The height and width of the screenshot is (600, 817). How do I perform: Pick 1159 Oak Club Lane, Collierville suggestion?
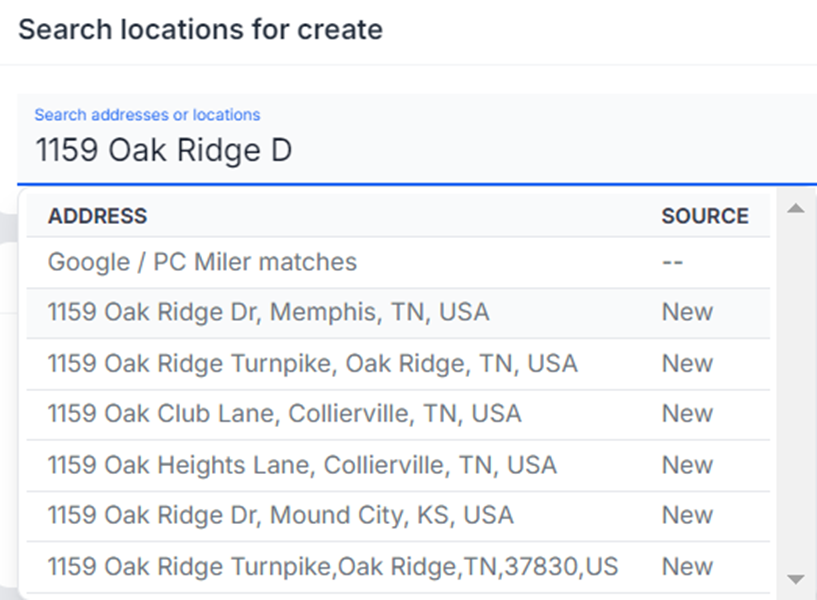(284, 414)
